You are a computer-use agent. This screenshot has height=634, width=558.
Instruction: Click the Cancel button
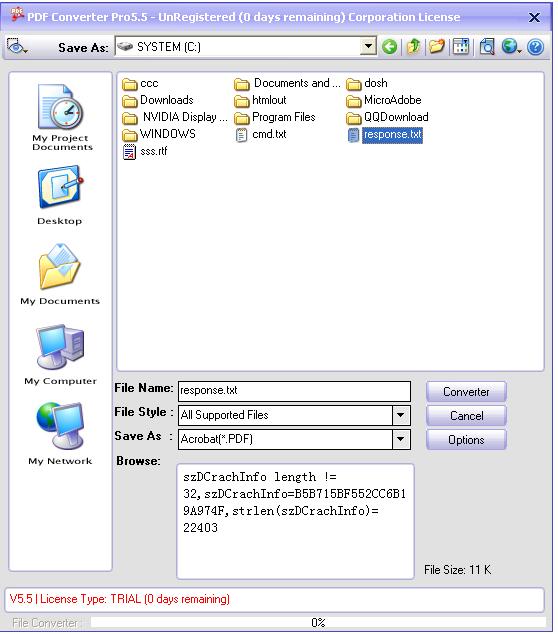[466, 416]
